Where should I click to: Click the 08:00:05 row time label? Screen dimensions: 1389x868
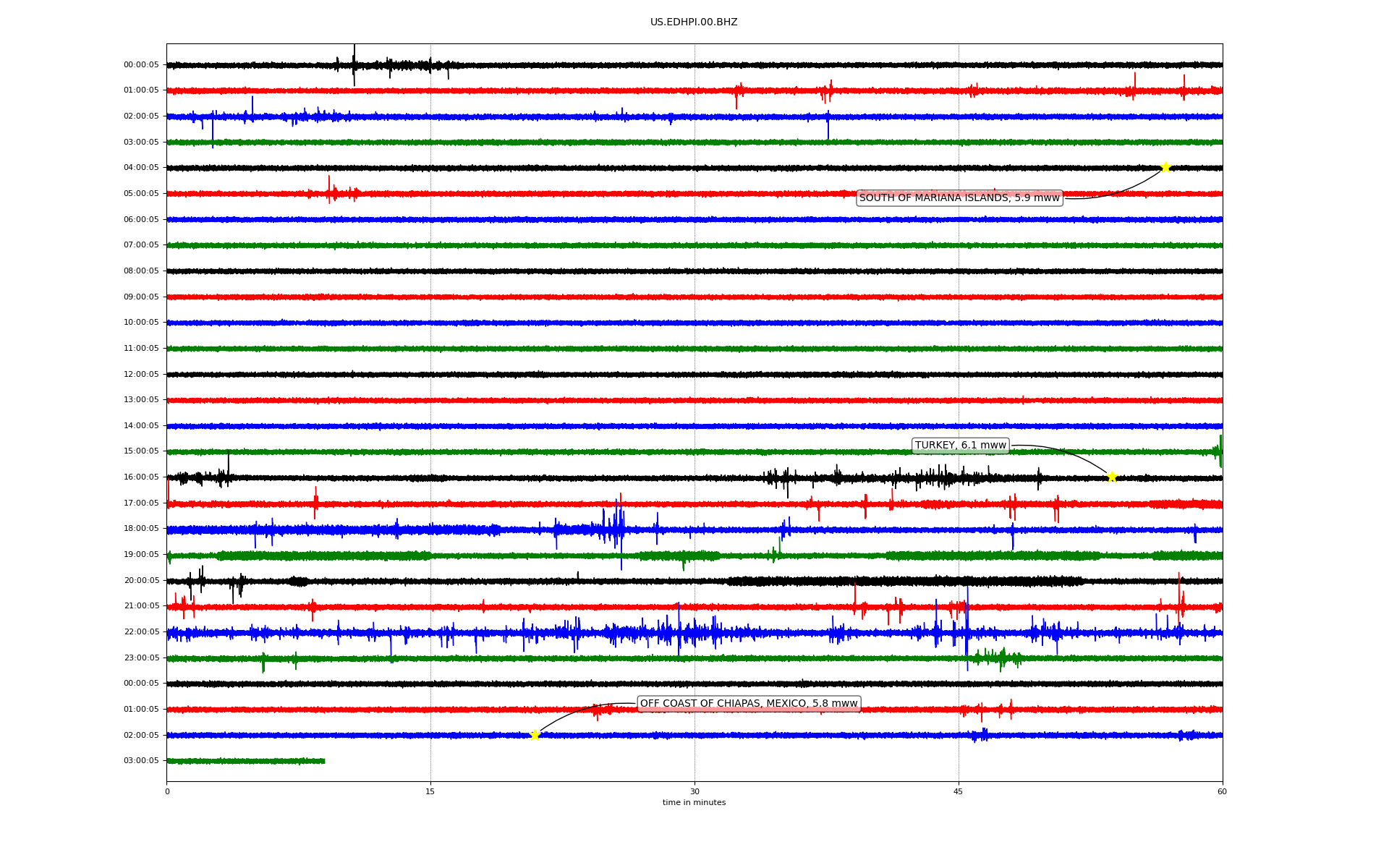tap(141, 271)
